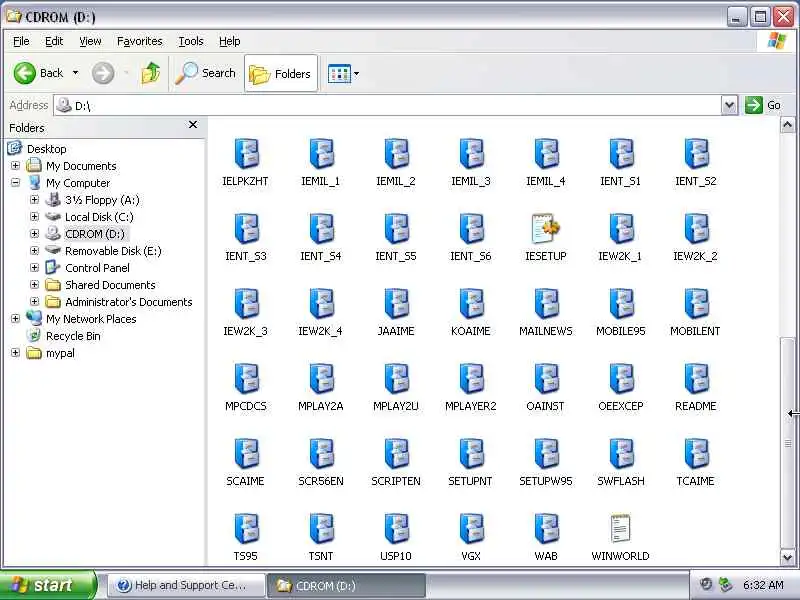Select the IESETUP setup information icon
This screenshot has width=800, height=600.
pos(546,229)
